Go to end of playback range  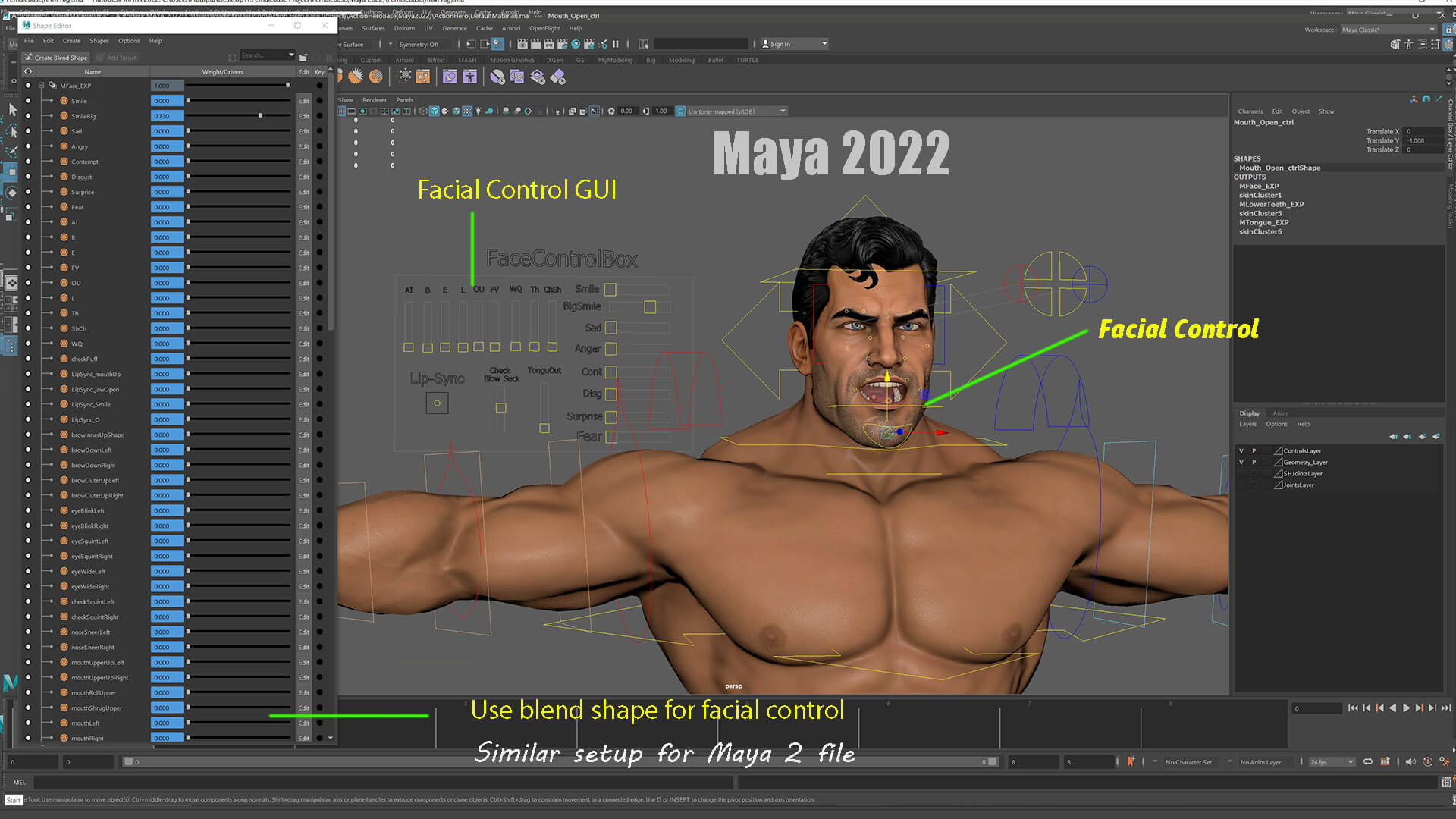point(1446,708)
